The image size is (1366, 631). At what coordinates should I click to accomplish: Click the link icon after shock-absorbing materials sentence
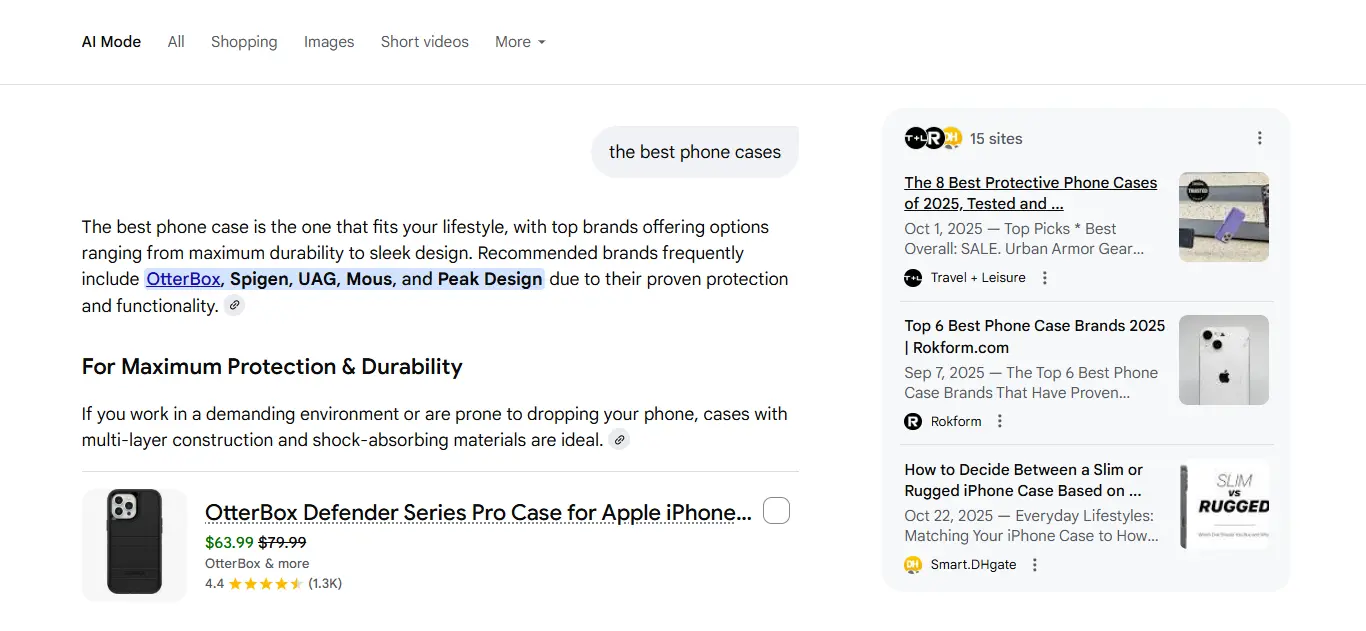[x=620, y=440]
